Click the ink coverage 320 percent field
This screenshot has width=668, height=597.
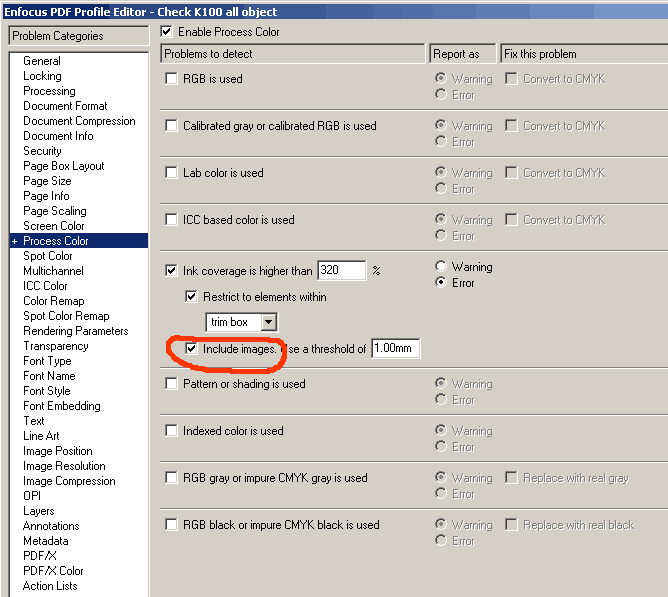341,270
